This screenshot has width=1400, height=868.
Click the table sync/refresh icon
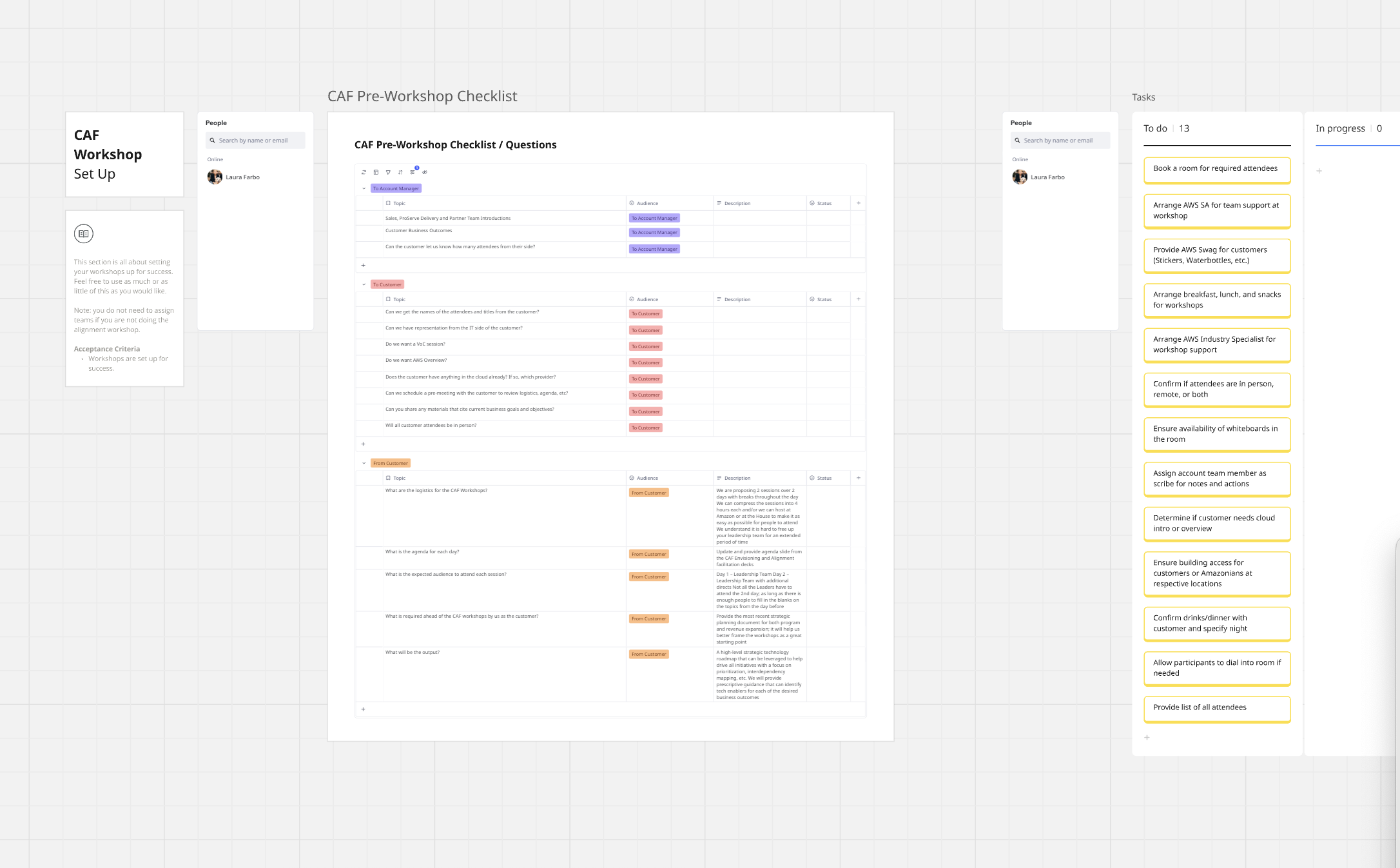364,172
